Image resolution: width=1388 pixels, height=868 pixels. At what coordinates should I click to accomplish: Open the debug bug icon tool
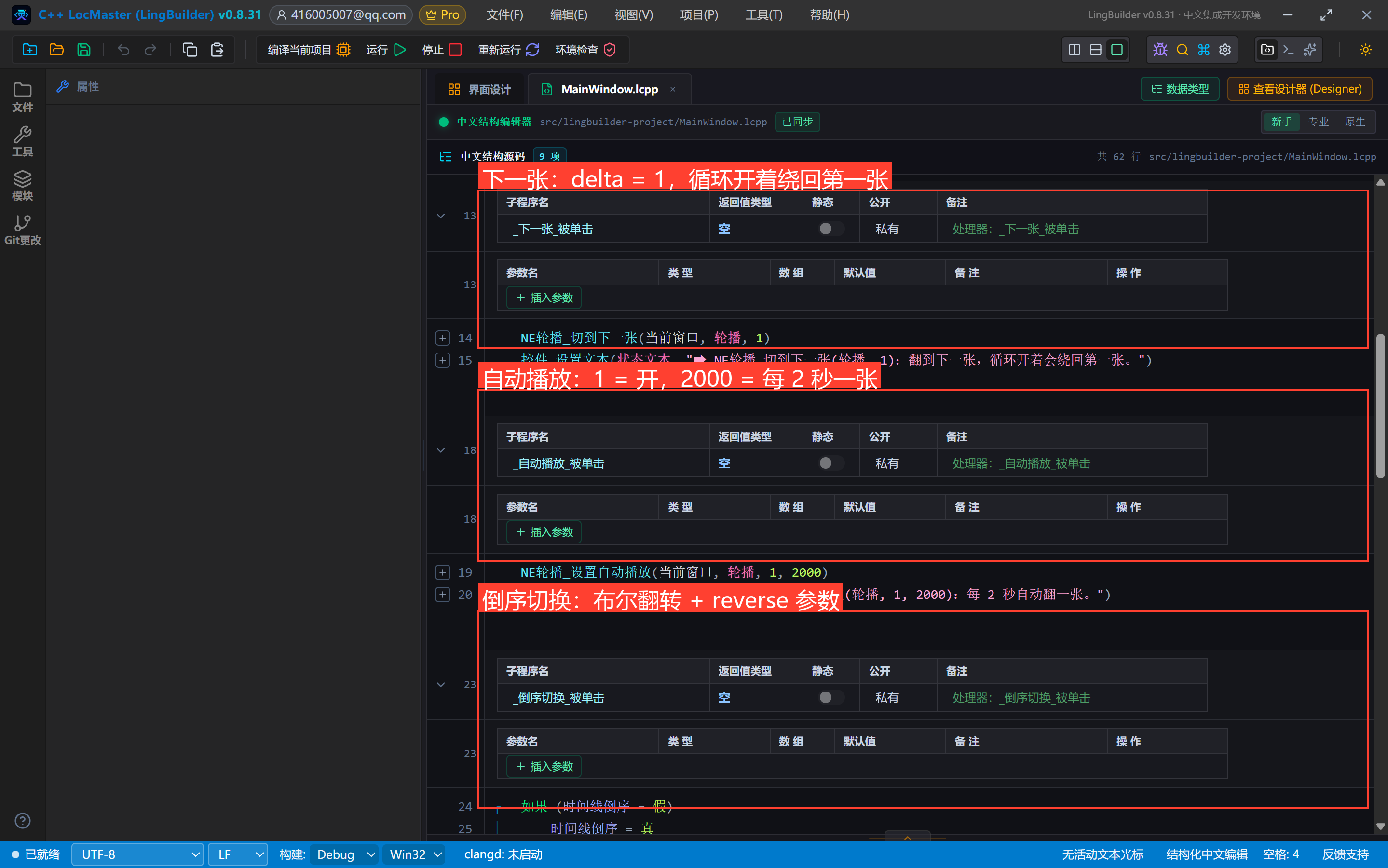[1160, 50]
